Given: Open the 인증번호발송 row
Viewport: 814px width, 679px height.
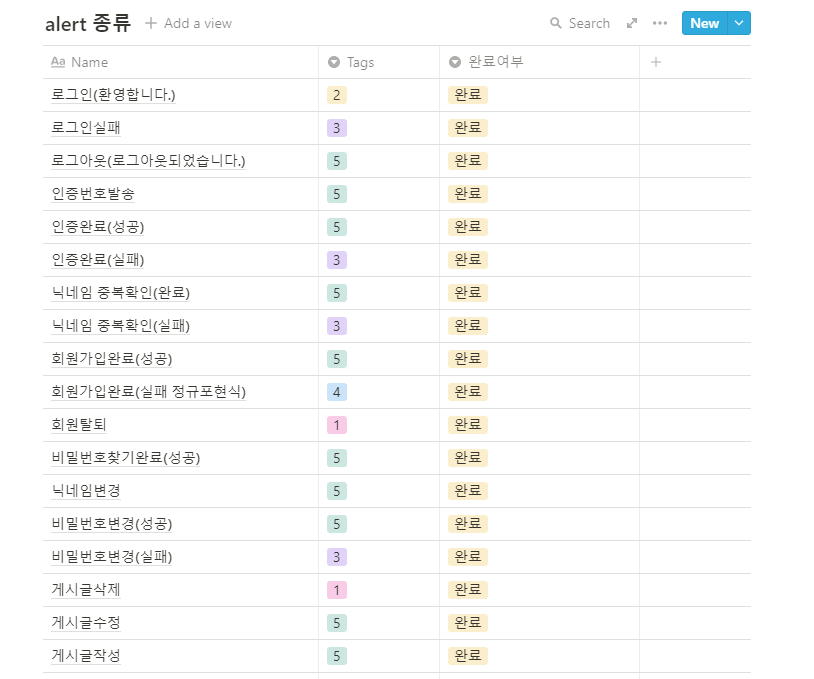Looking at the screenshot, I should click(x=93, y=194).
